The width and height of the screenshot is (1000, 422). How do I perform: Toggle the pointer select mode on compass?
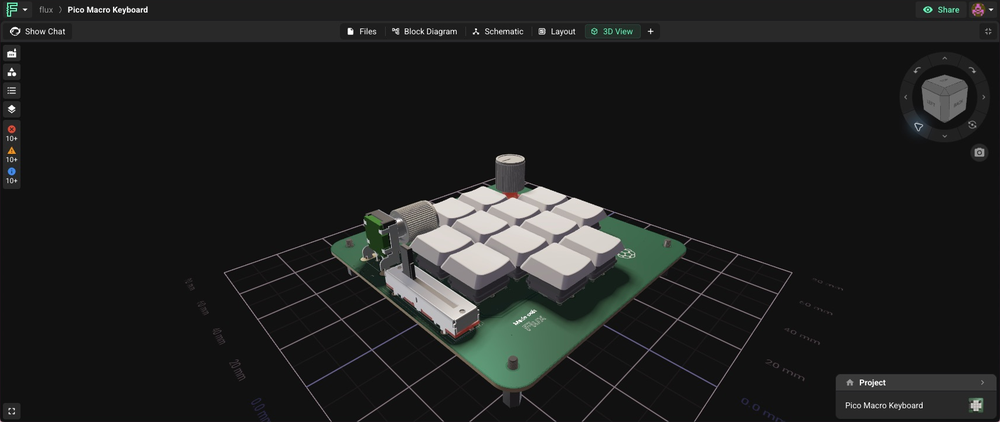click(918, 127)
